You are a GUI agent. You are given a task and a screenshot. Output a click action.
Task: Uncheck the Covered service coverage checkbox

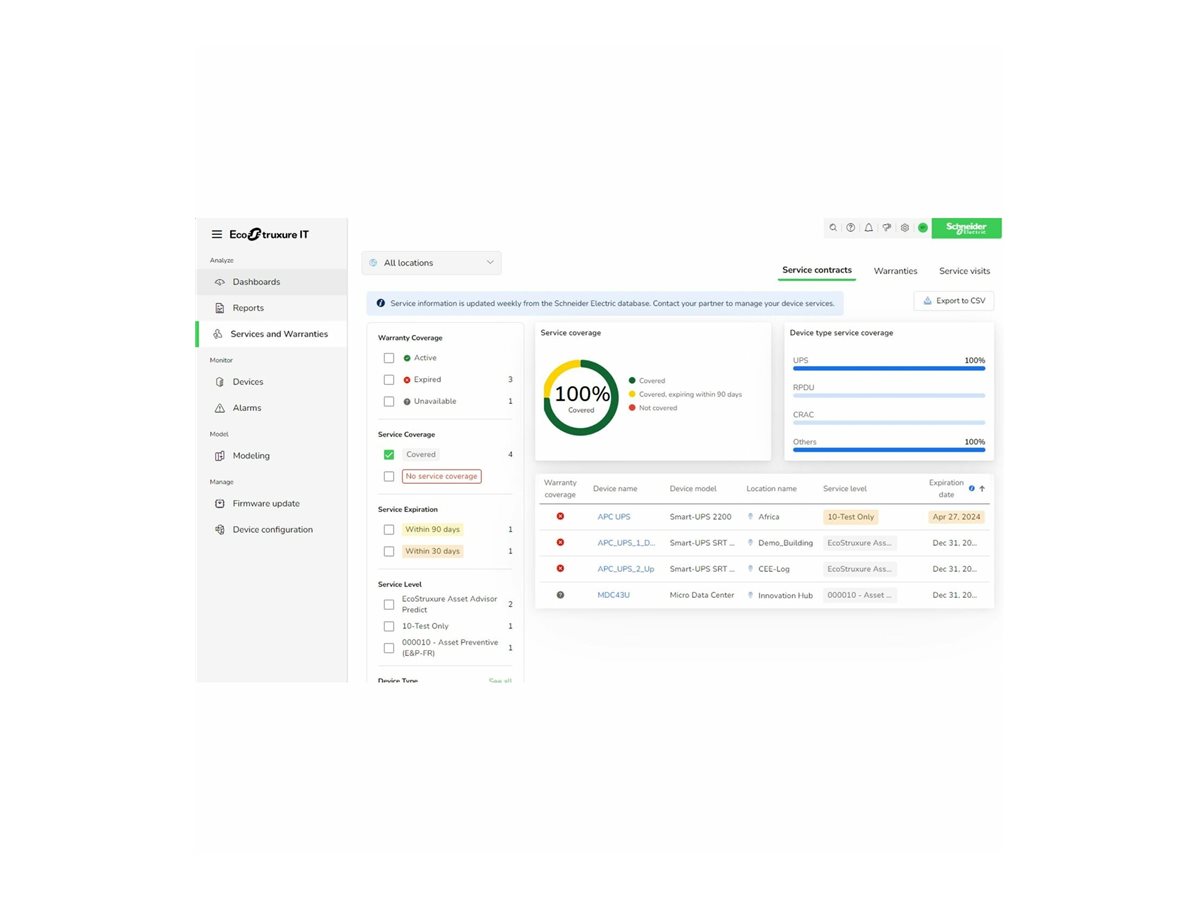click(x=389, y=455)
